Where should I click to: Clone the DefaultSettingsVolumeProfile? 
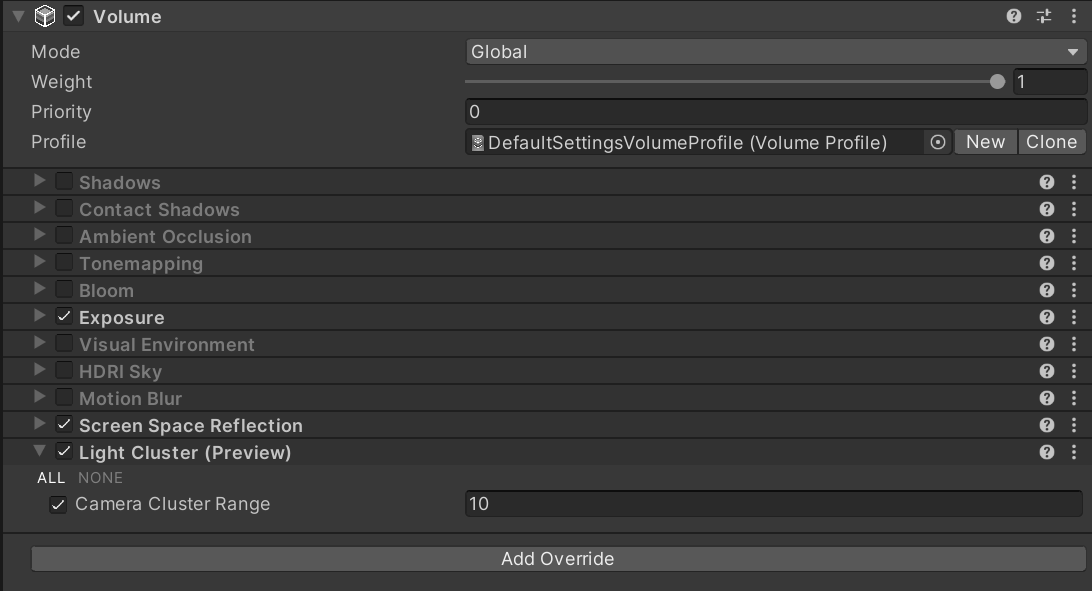pyautogui.click(x=1051, y=142)
